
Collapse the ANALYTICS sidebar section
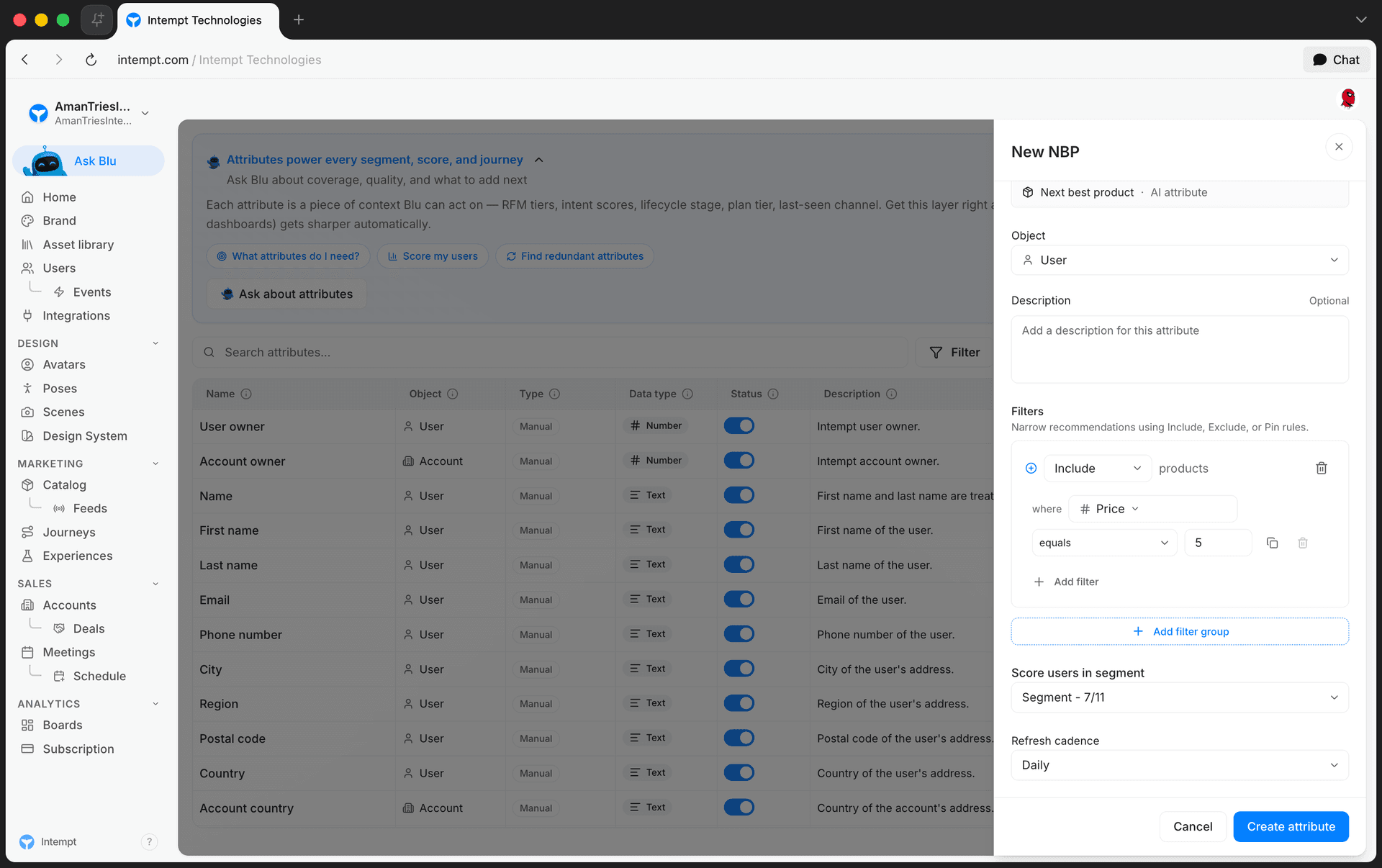tap(155, 704)
